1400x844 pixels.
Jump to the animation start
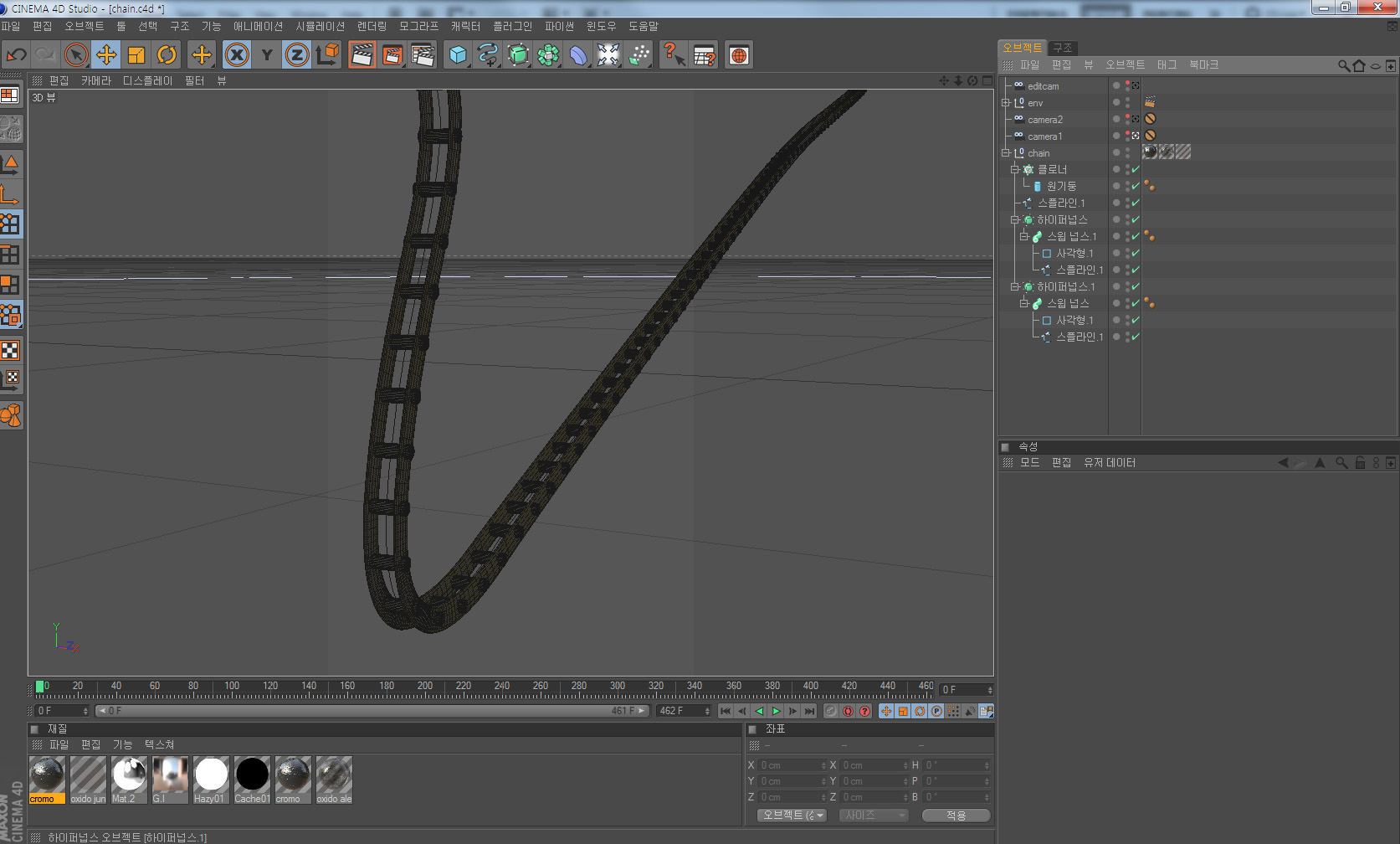point(726,711)
